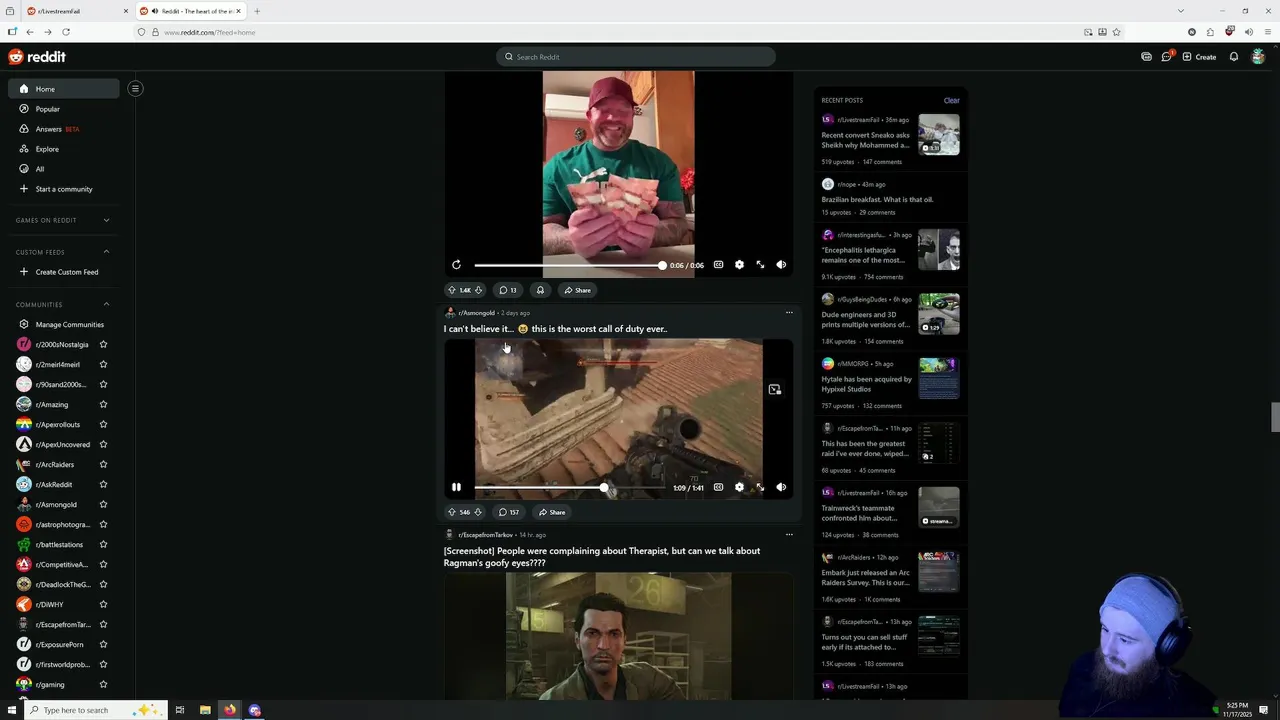Screen dimensions: 1280x720
Task: Toggle captions on the top video
Action: point(718,265)
